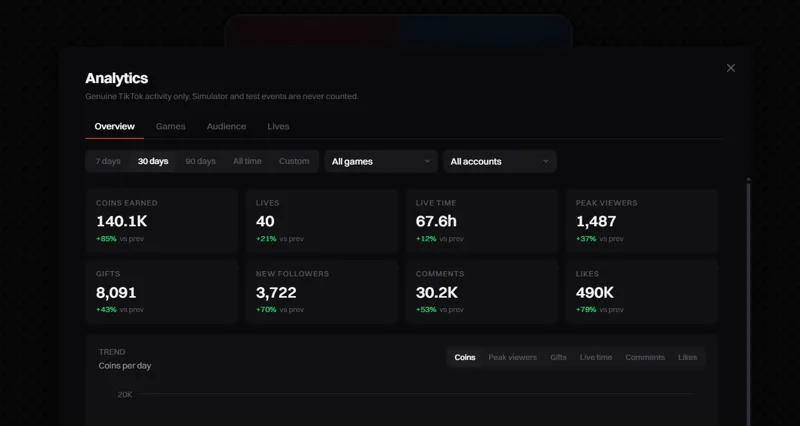The width and height of the screenshot is (800, 426).
Task: Open the All accounts filter dropdown
Action: (x=499, y=161)
